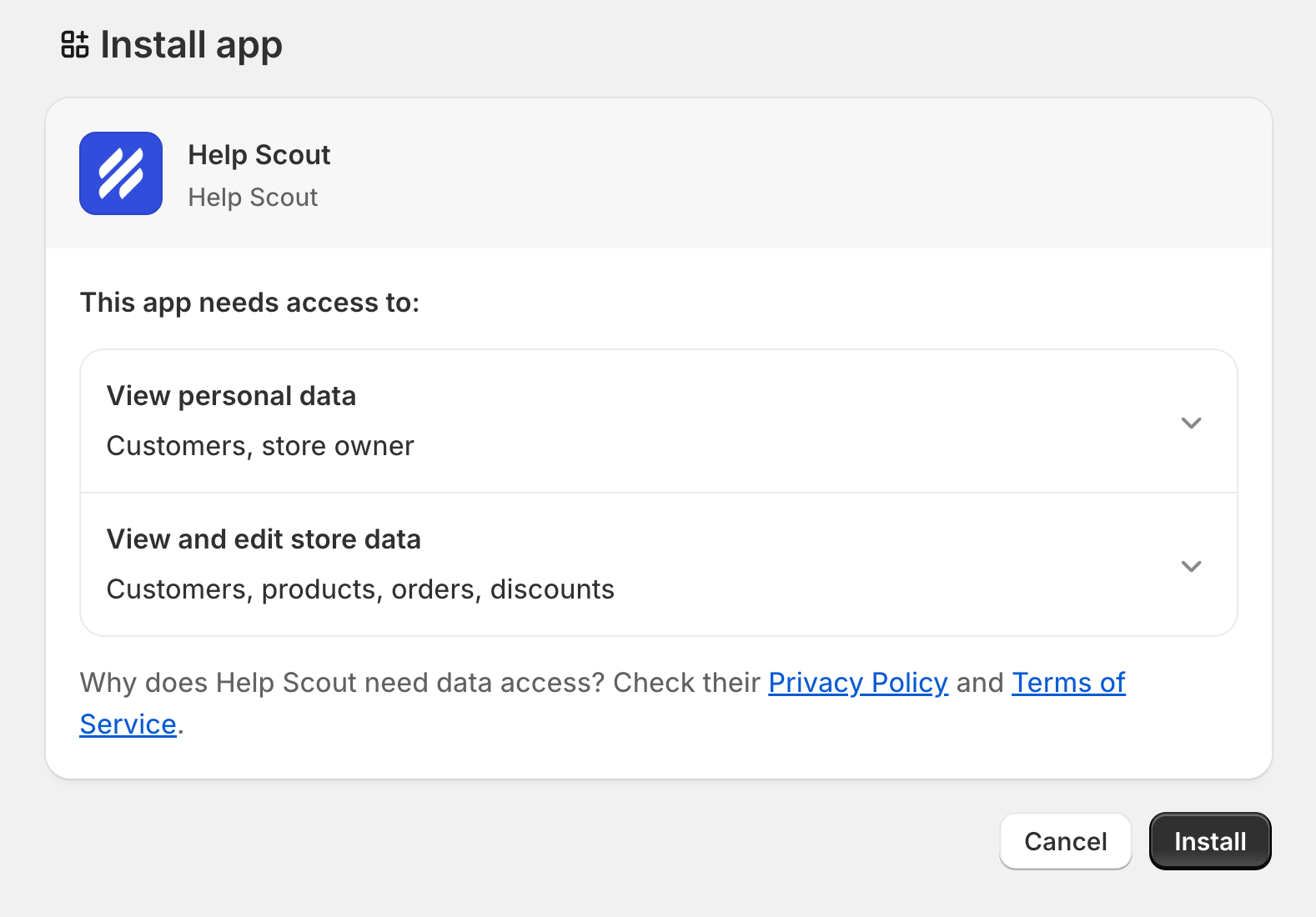
Task: Open the Privacy Policy link
Action: (858, 683)
